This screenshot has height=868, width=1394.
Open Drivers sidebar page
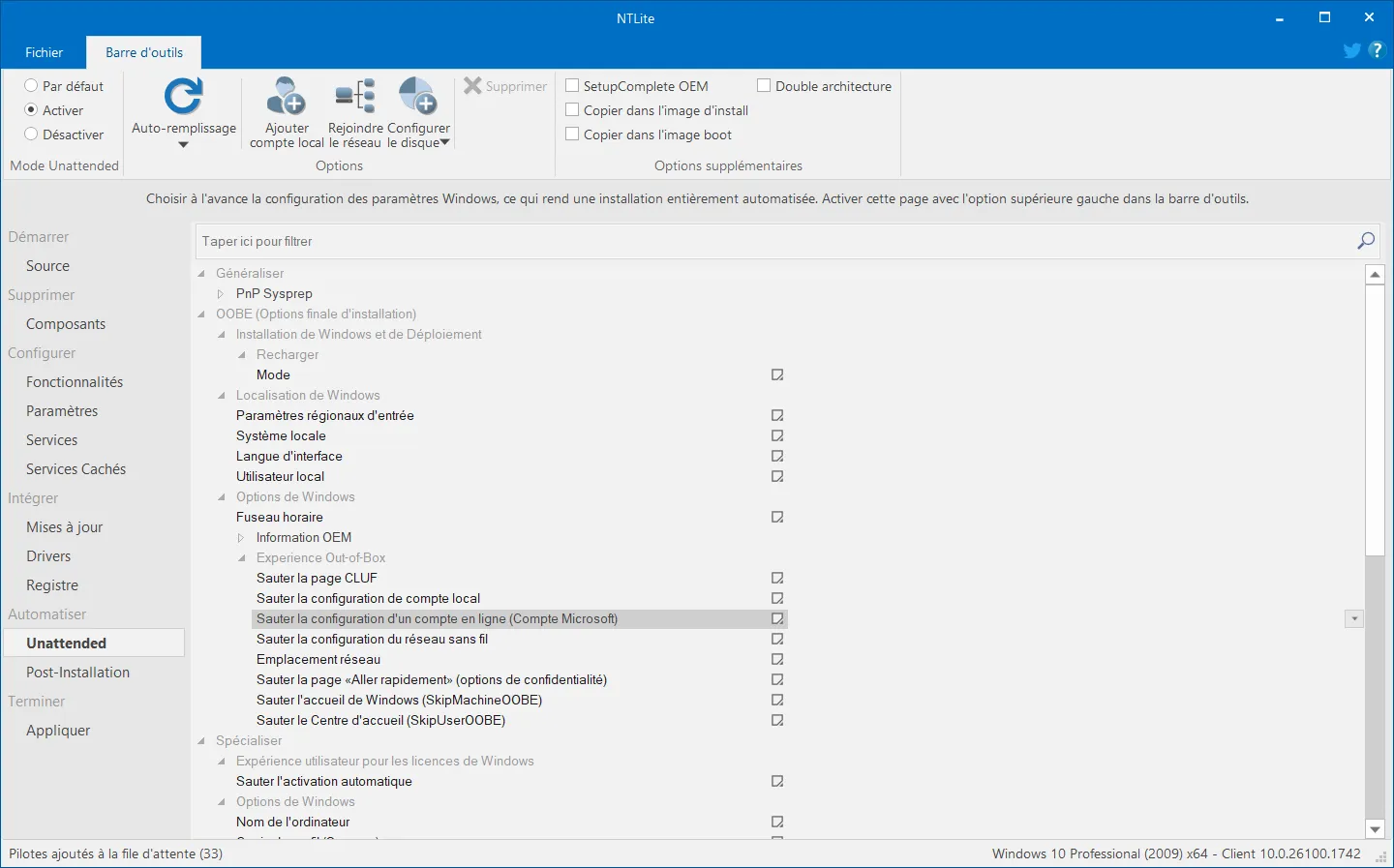point(48,556)
